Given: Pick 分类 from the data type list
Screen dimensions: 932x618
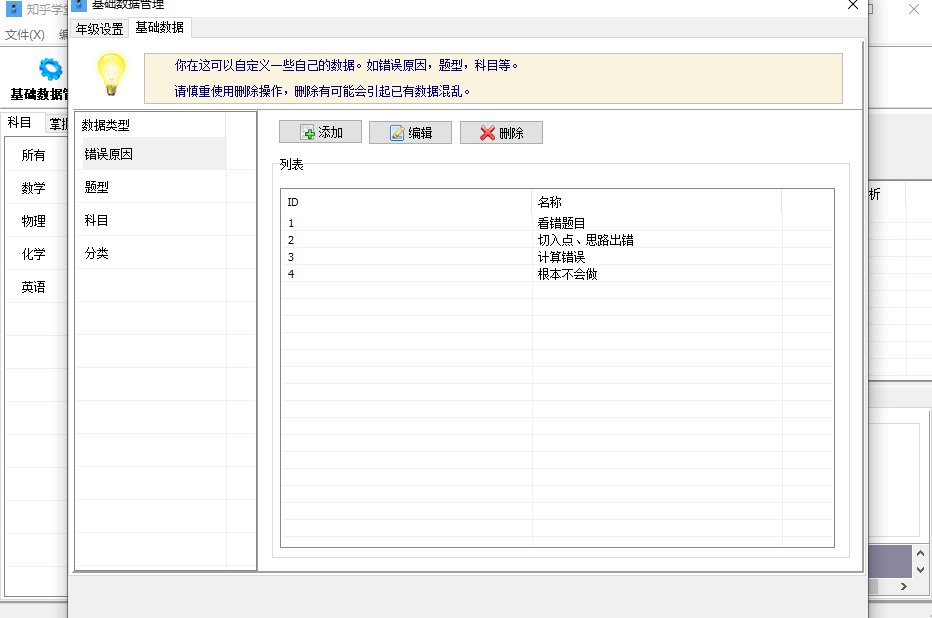Looking at the screenshot, I should [97, 253].
